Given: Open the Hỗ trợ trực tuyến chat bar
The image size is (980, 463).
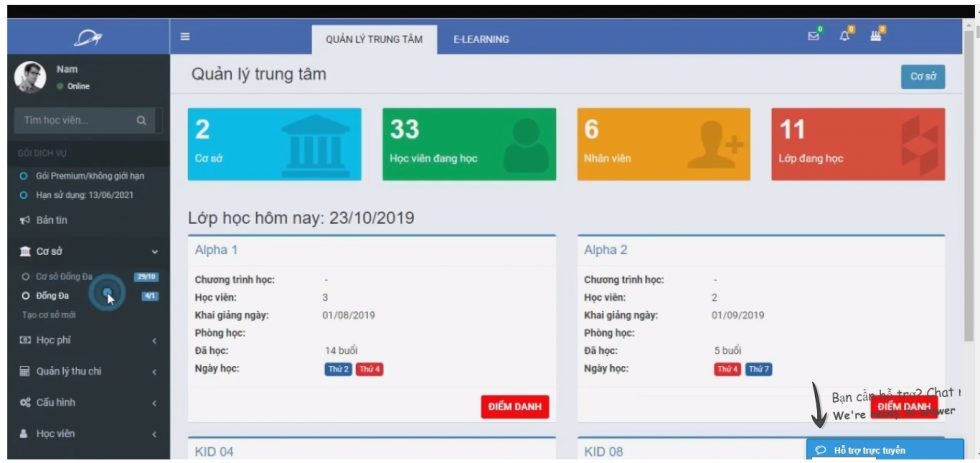Looking at the screenshot, I should click(885, 450).
